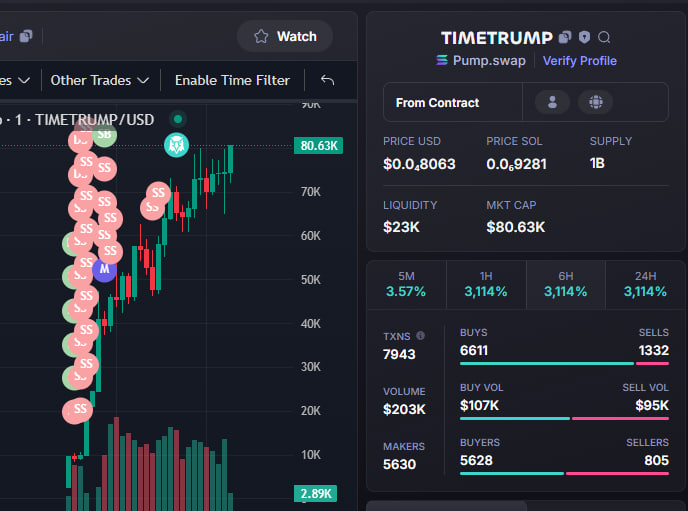Click the TXNS info icon

click(420, 336)
